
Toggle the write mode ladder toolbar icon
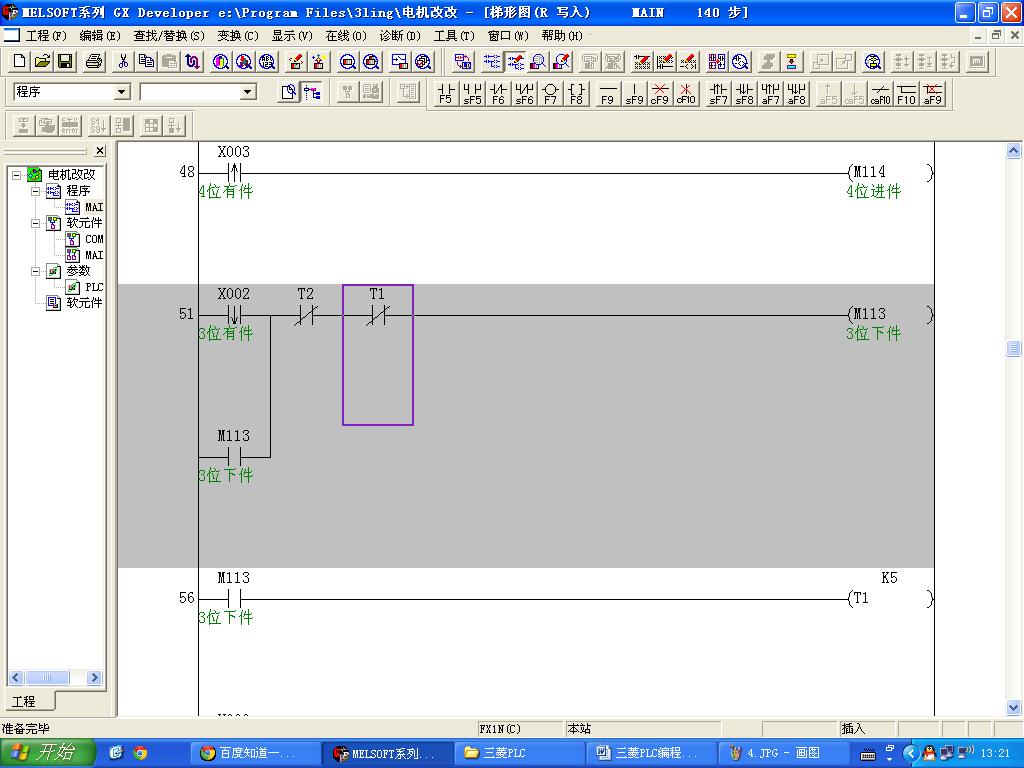point(516,62)
